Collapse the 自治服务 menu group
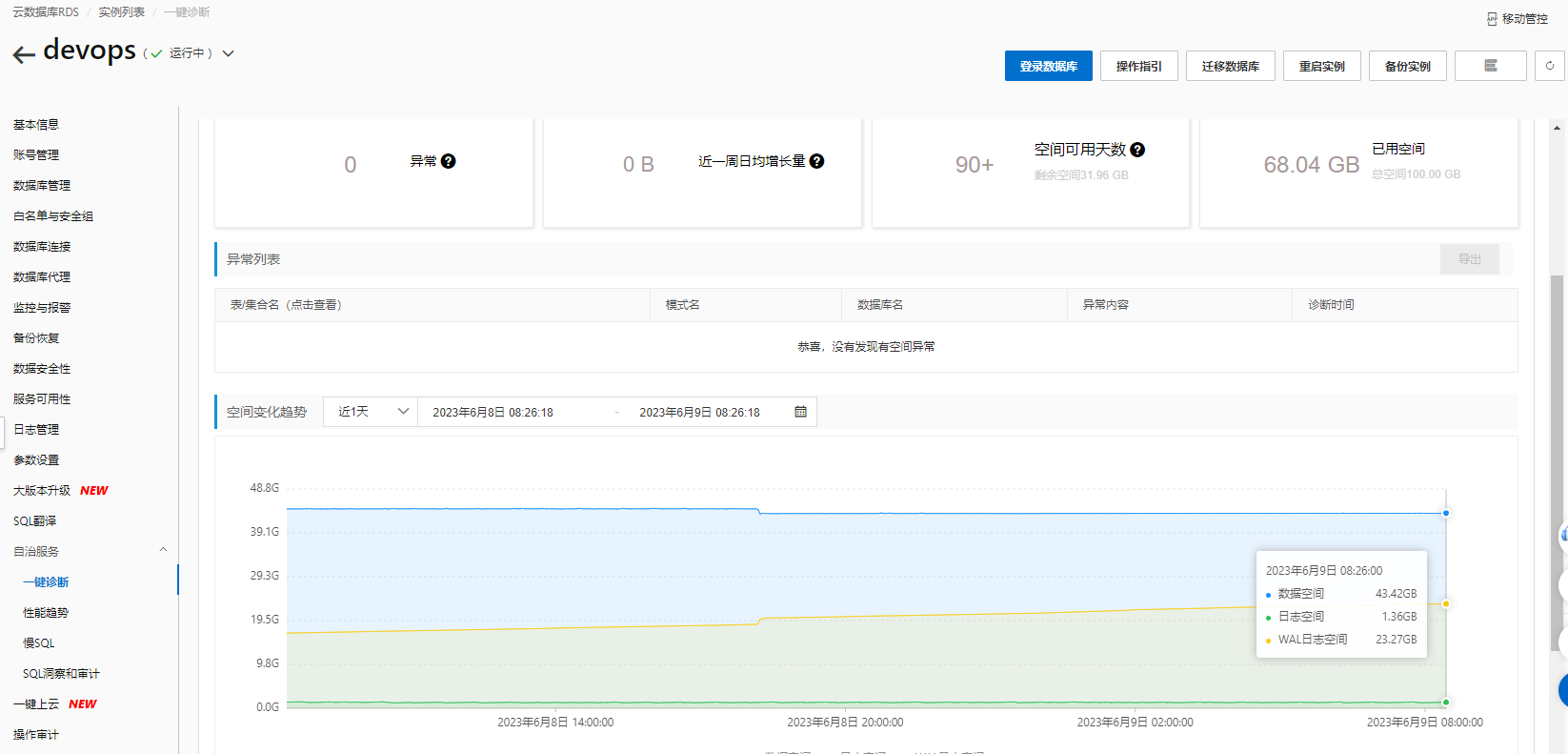Screen dimensions: 1568x754 [x=163, y=550]
